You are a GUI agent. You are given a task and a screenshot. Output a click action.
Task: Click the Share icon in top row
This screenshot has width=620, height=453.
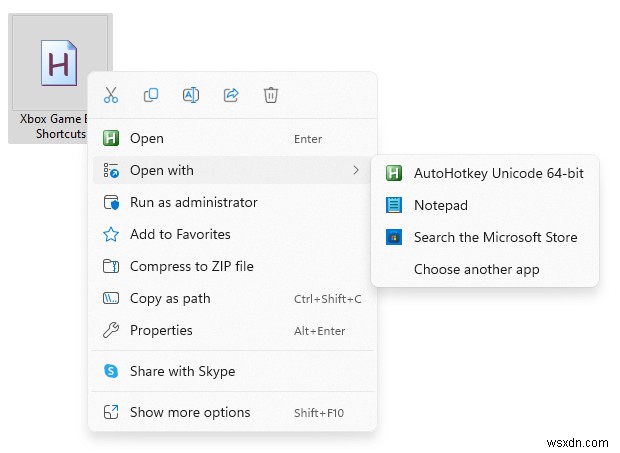[231, 95]
